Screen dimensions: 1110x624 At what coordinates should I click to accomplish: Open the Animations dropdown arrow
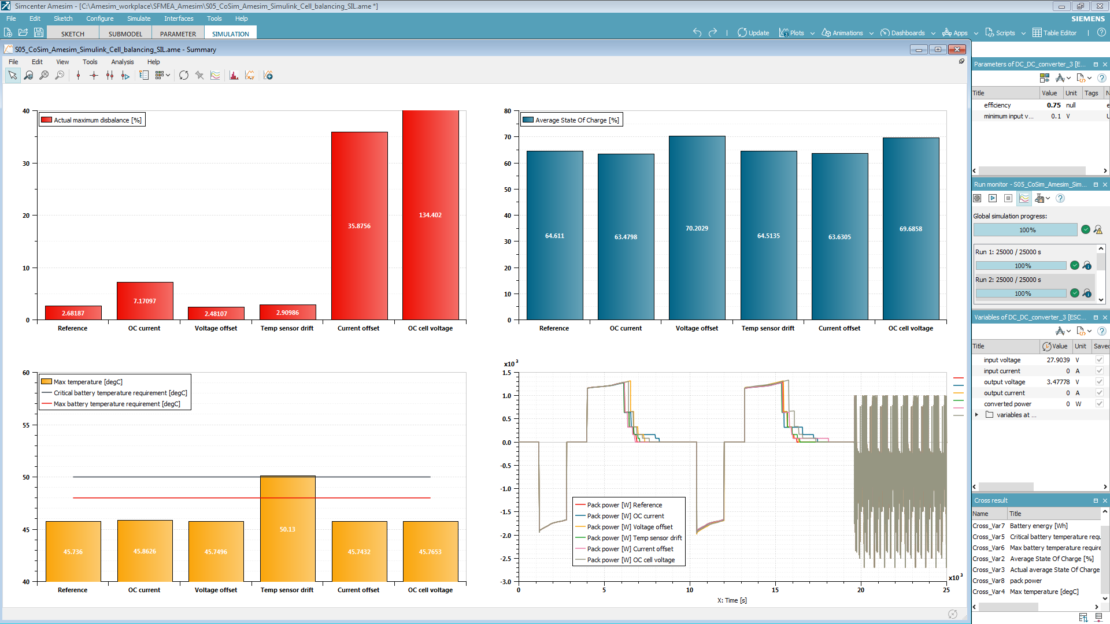tap(871, 33)
